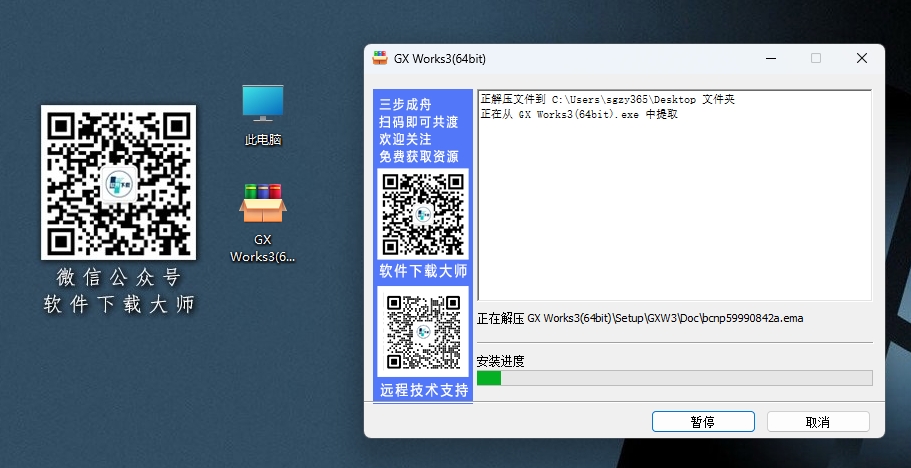Viewport: 911px width, 468px height.
Task: Click the 欢迎关注 text in the sidebar
Action: pos(406,139)
